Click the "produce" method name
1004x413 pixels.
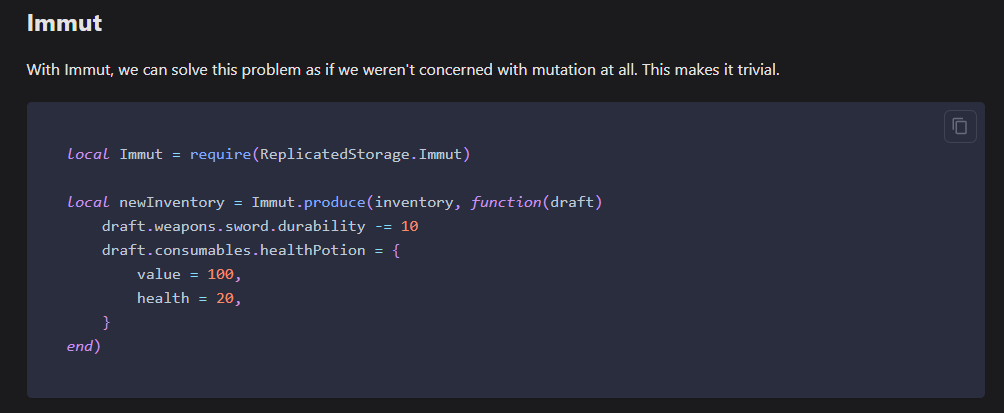[338, 202]
